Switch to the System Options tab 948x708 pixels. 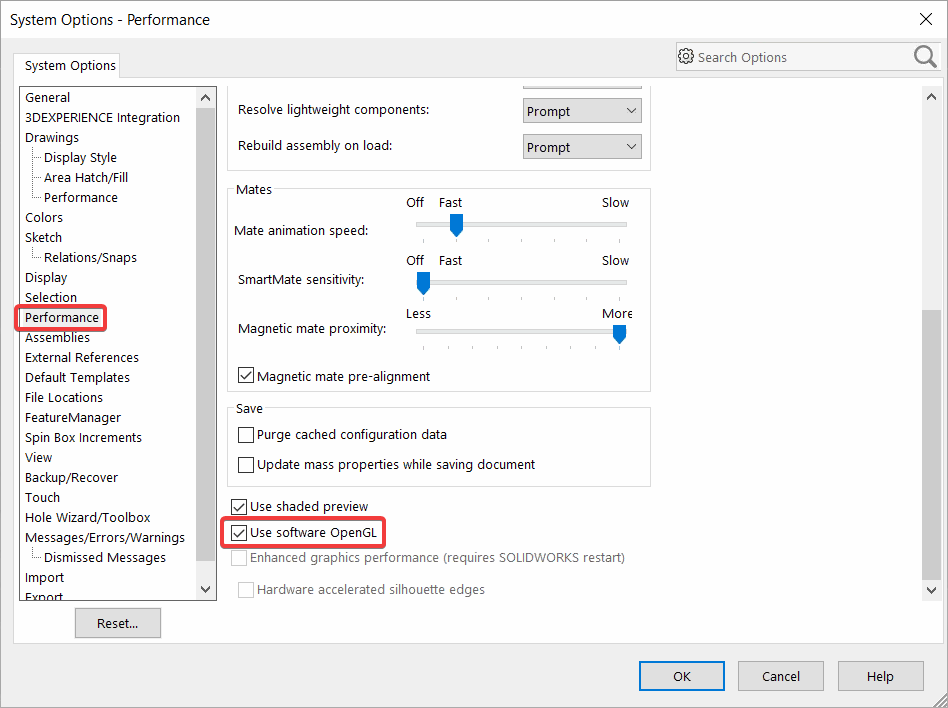point(67,65)
